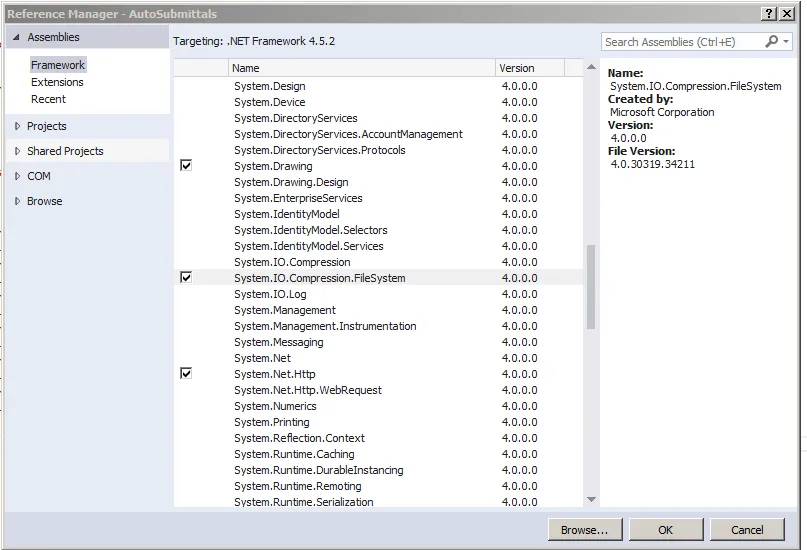Click the Cancel button

coord(747,530)
